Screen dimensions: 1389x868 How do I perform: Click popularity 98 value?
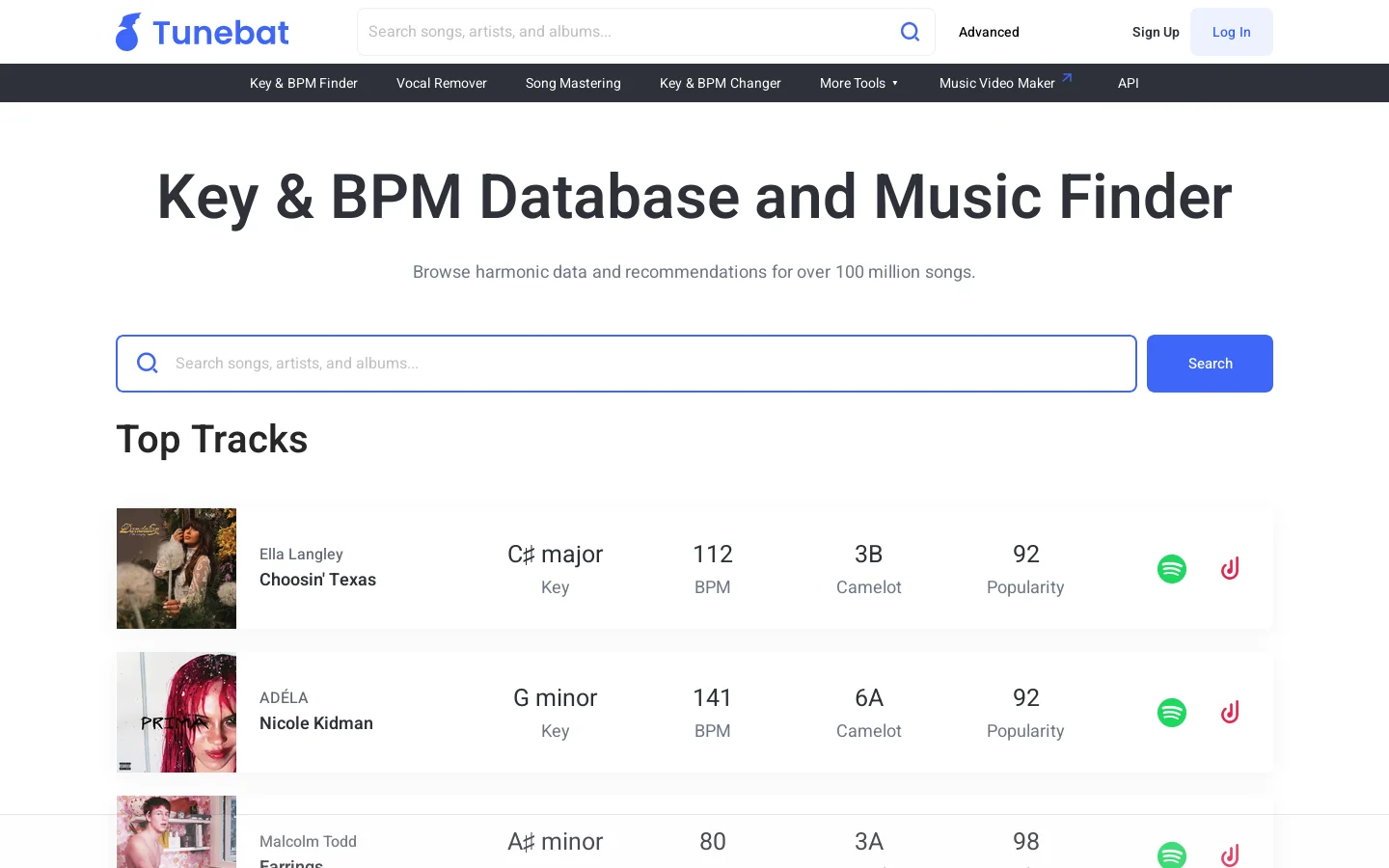1026,841
